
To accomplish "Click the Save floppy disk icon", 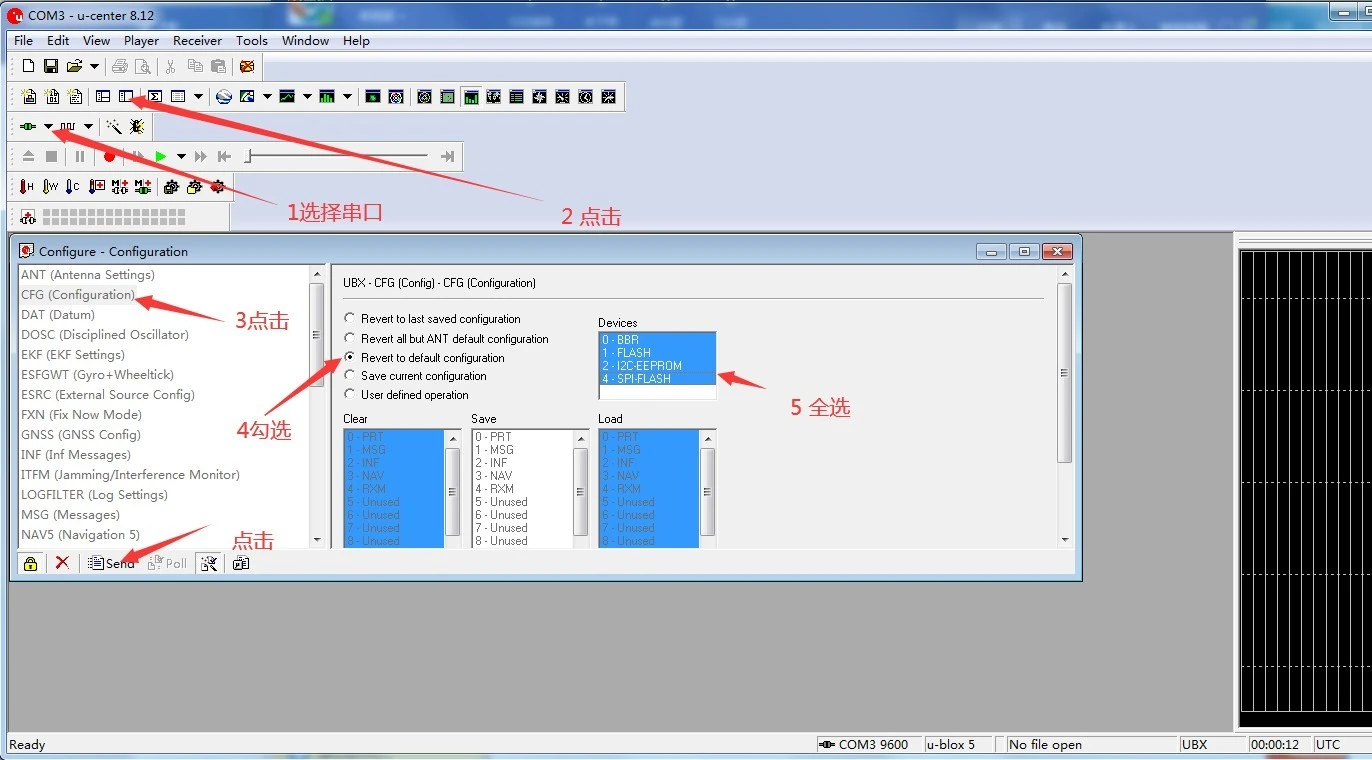I will 51,67.
